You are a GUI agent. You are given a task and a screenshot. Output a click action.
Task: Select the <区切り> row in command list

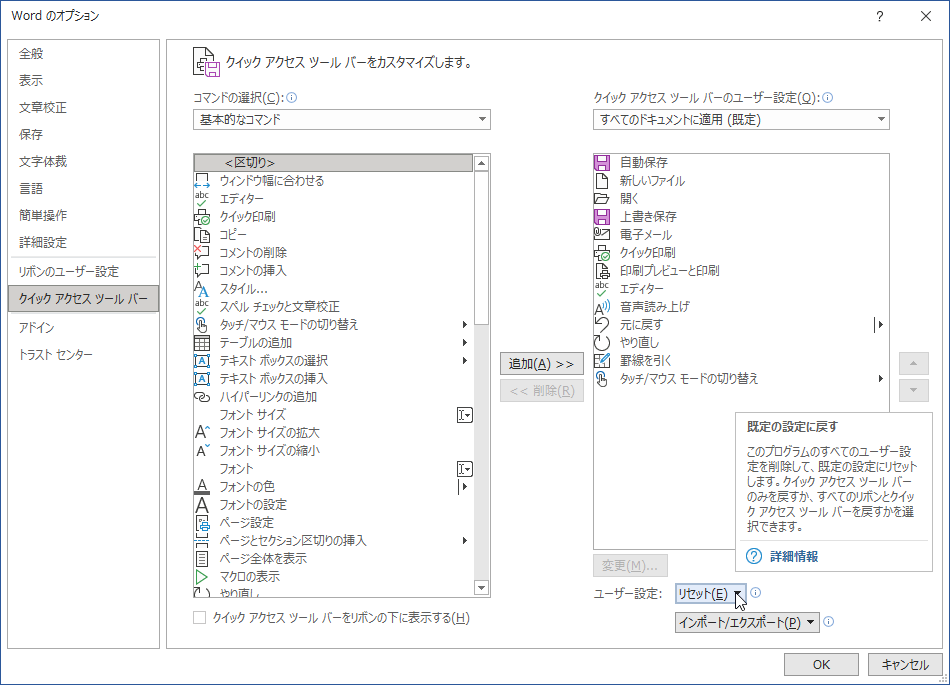pyautogui.click(x=333, y=163)
